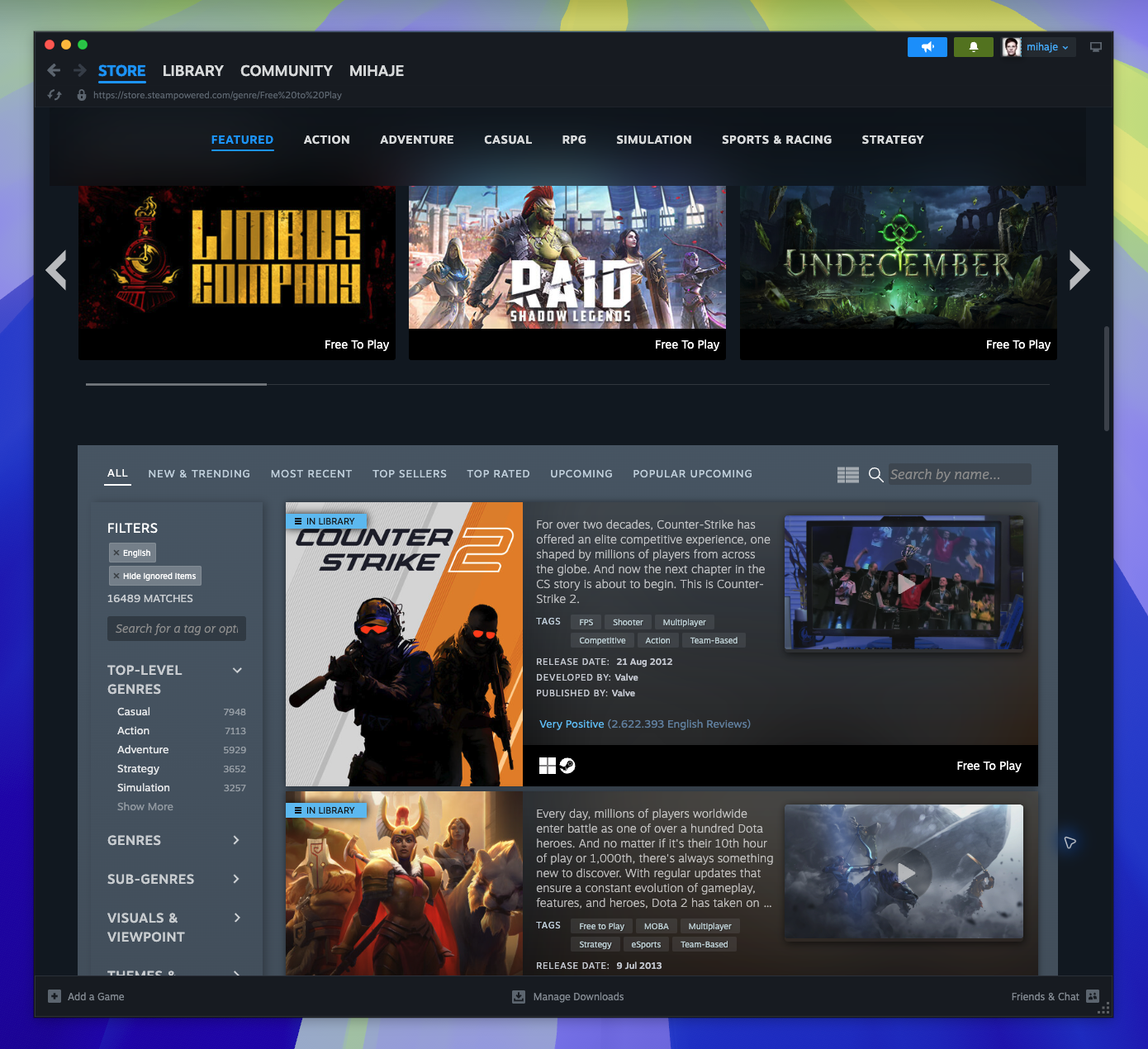Open the green notifications bell
Image resolution: width=1148 pixels, height=1049 pixels.
coord(974,47)
